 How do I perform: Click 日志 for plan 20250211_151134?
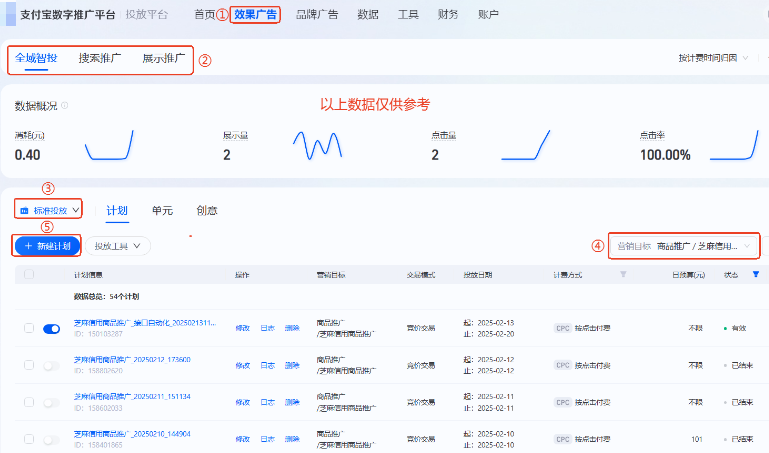pyautogui.click(x=267, y=402)
